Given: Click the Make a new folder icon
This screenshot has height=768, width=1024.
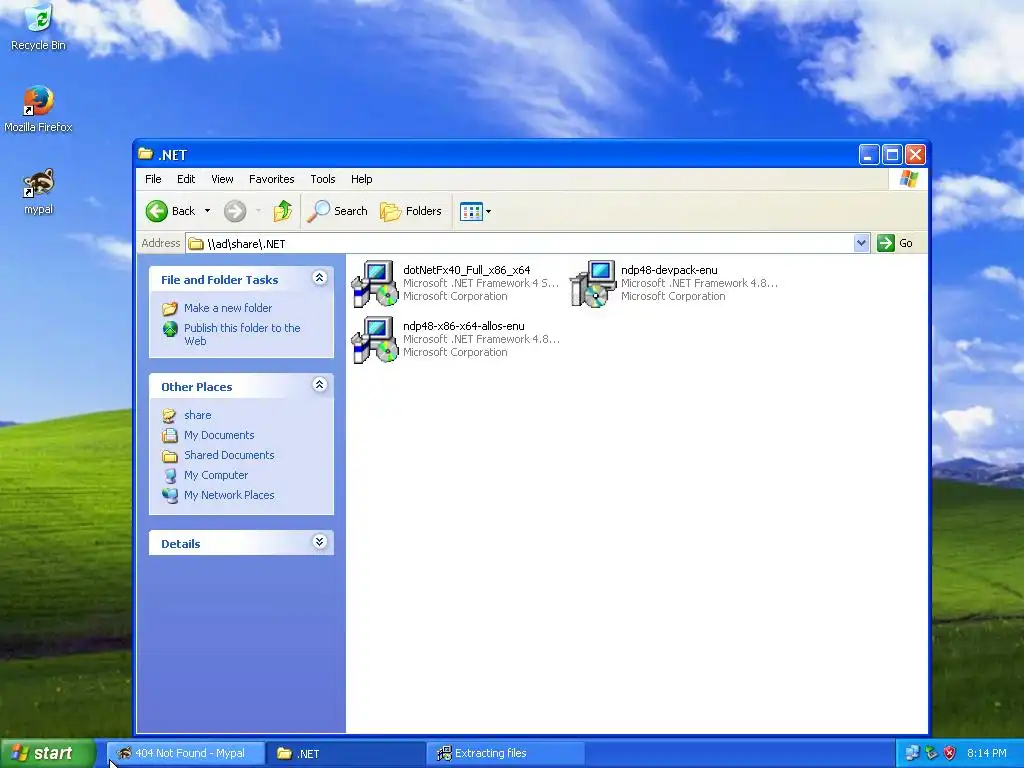Looking at the screenshot, I should tap(170, 308).
